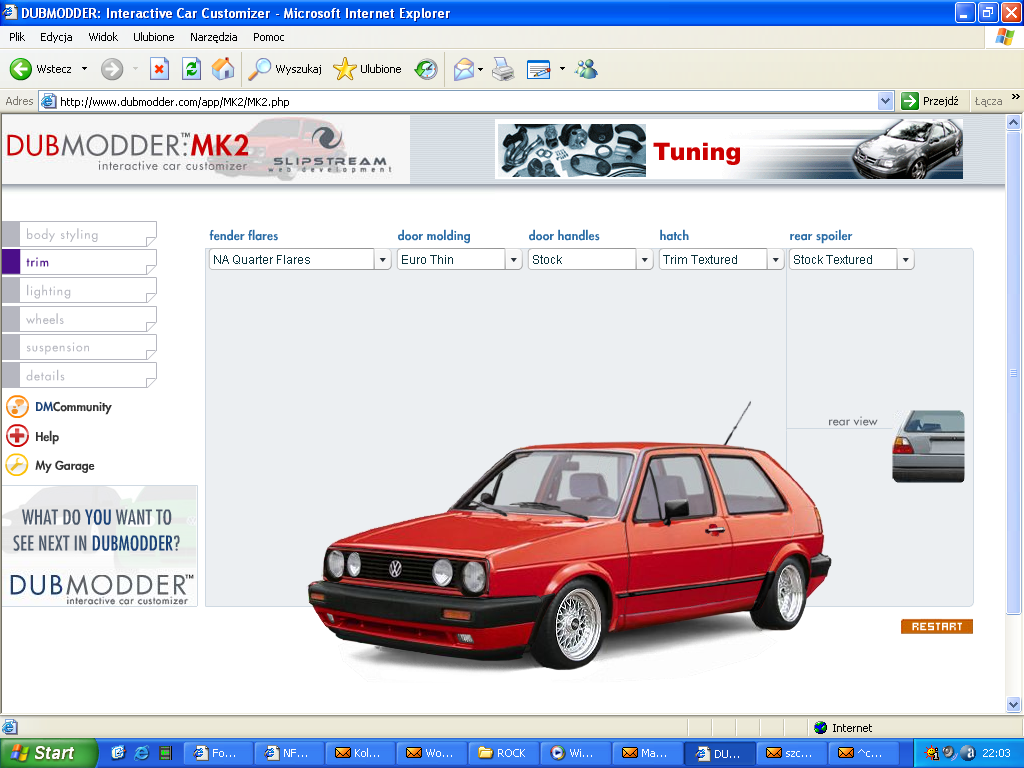This screenshot has height=768, width=1024.
Task: Click the Windows Start button
Action: [x=48, y=753]
